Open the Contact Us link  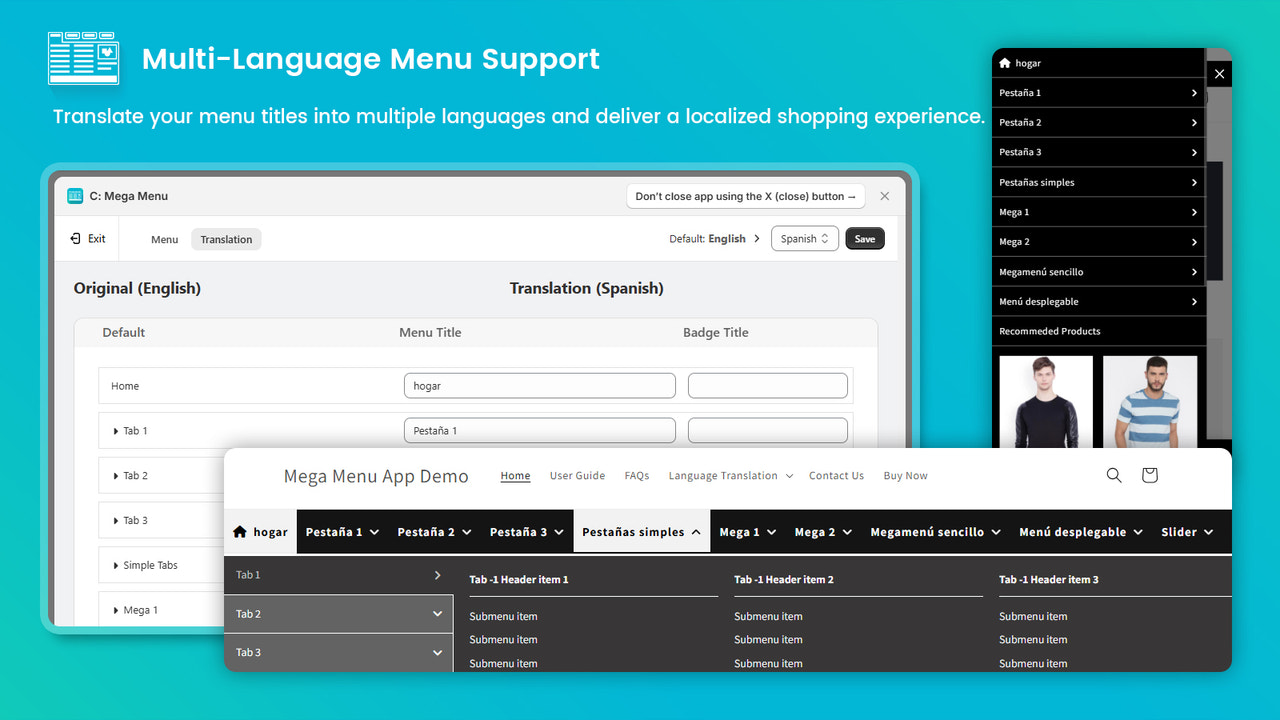point(836,476)
